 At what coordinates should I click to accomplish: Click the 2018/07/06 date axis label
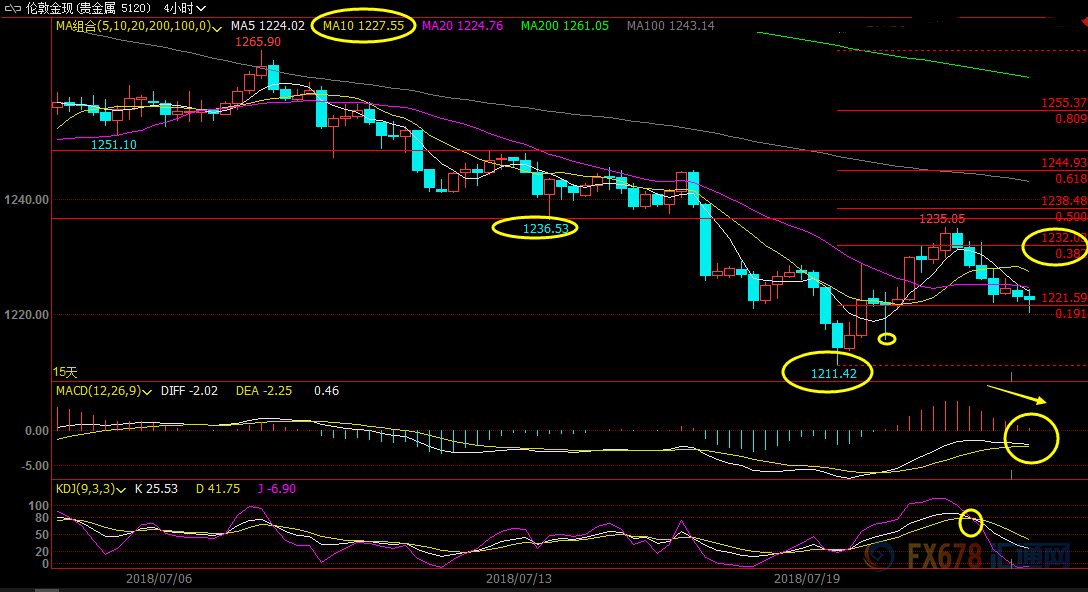[159, 578]
